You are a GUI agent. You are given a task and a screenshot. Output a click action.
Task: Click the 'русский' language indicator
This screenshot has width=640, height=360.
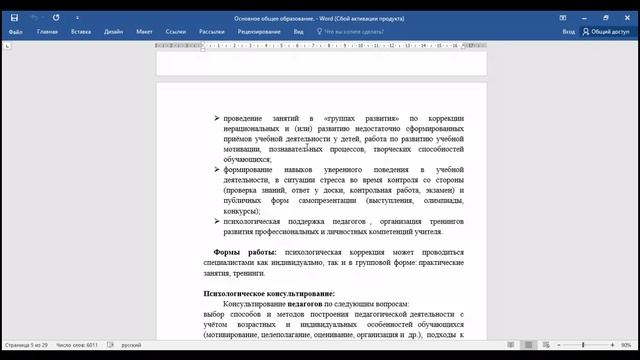(x=131, y=345)
